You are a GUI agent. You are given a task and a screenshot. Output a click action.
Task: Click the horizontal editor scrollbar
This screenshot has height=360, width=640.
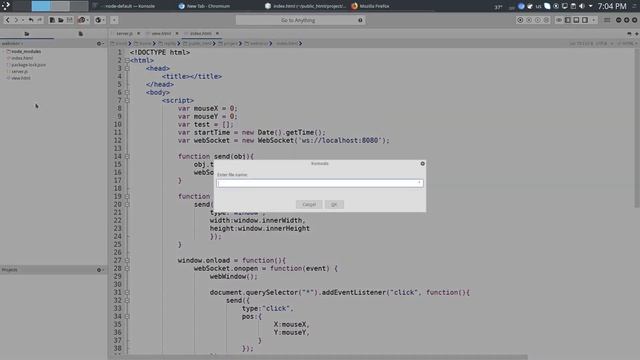(x=318, y=357)
